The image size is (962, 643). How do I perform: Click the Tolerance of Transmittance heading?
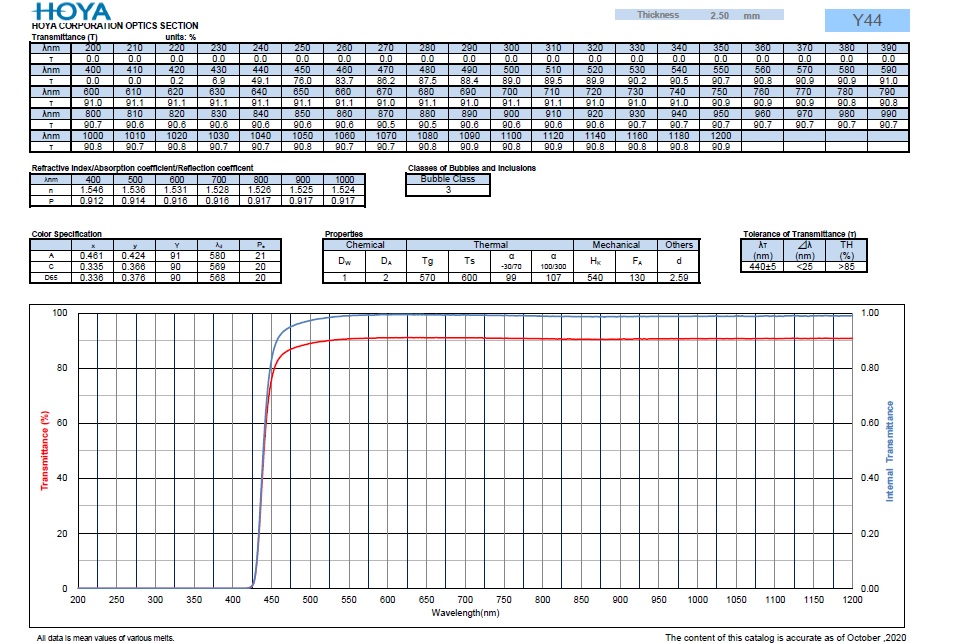[799, 234]
